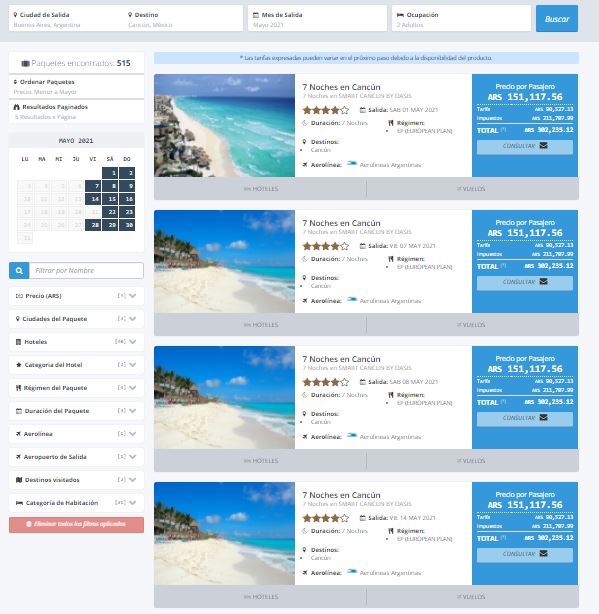599x614 pixels.
Task: Click the envelope icon on first CONSULTAR button
Action: click(543, 146)
